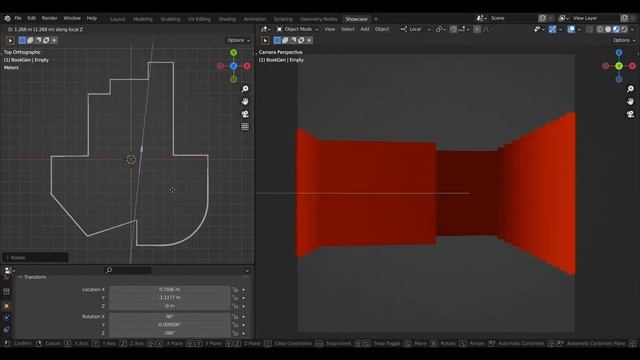Toggle snapping magnet icon
This screenshot has height=360, width=640.
(x=453, y=29)
